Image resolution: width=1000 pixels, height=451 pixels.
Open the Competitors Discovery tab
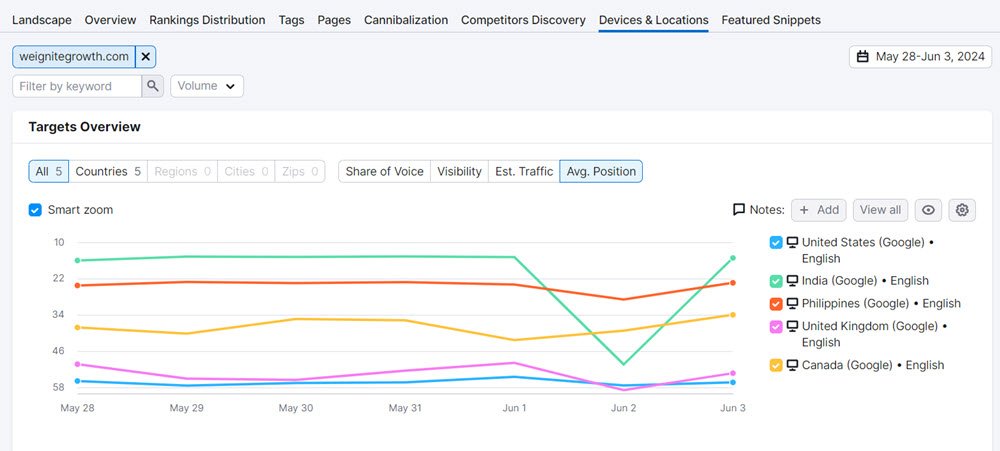523,20
